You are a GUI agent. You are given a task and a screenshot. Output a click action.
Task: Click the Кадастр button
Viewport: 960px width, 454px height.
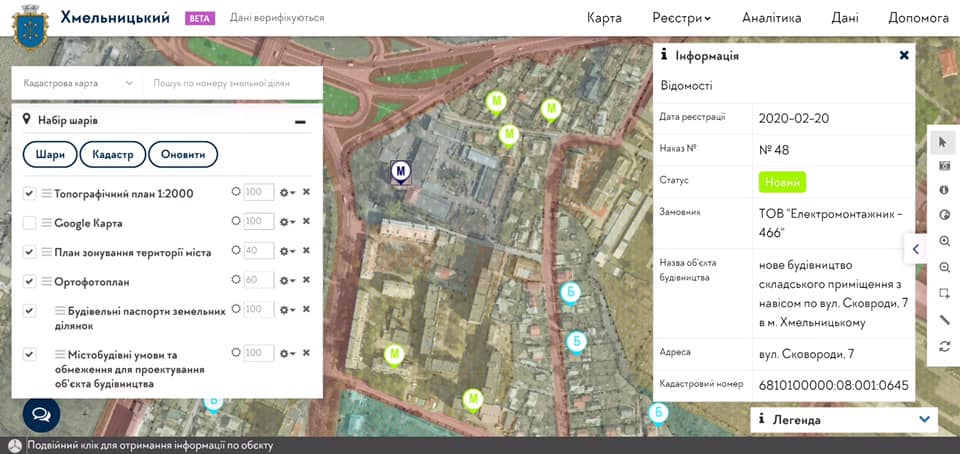(x=113, y=155)
